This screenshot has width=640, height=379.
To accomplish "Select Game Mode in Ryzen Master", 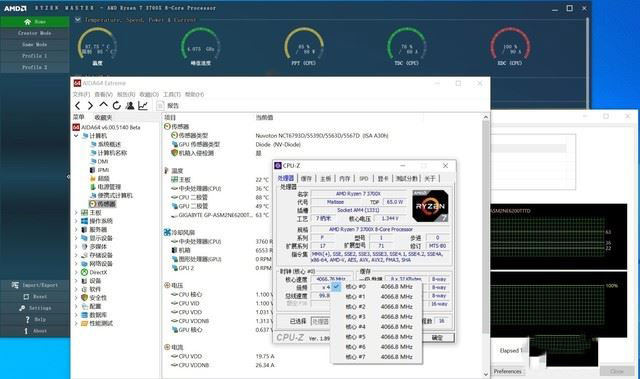I will pyautogui.click(x=35, y=44).
